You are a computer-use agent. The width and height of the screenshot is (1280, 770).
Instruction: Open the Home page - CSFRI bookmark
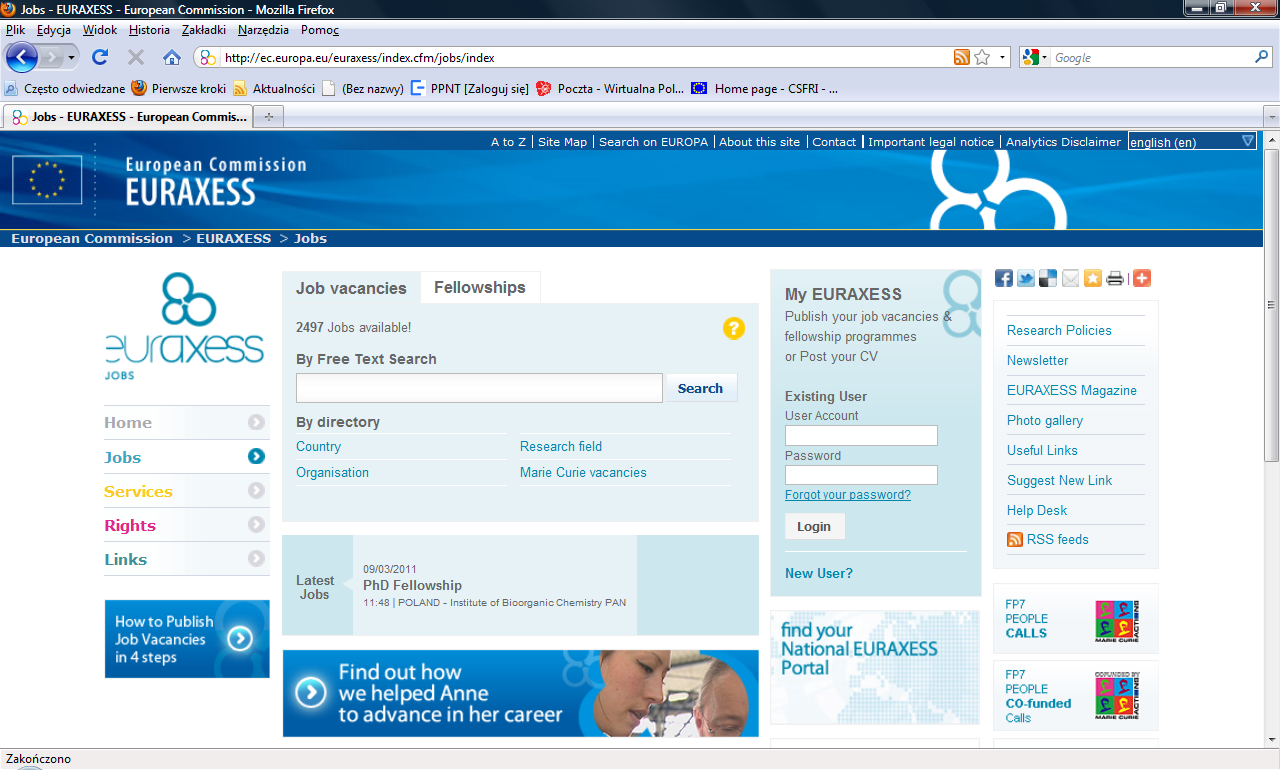(764, 88)
